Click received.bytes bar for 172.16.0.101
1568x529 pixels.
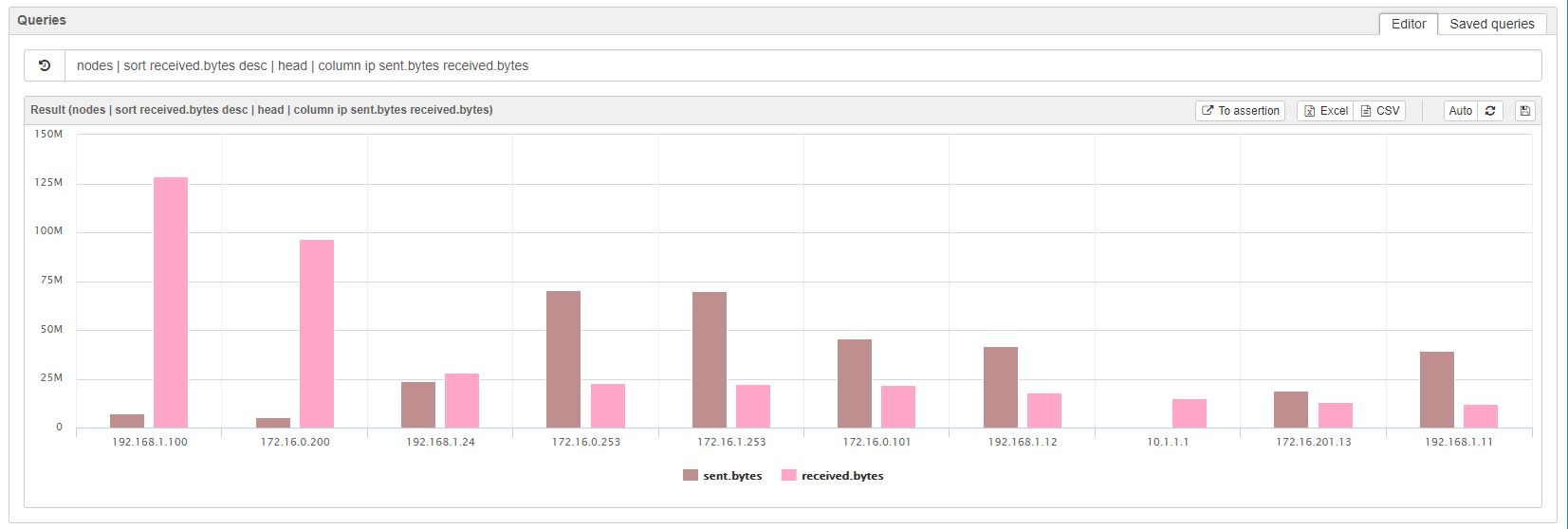click(x=898, y=407)
